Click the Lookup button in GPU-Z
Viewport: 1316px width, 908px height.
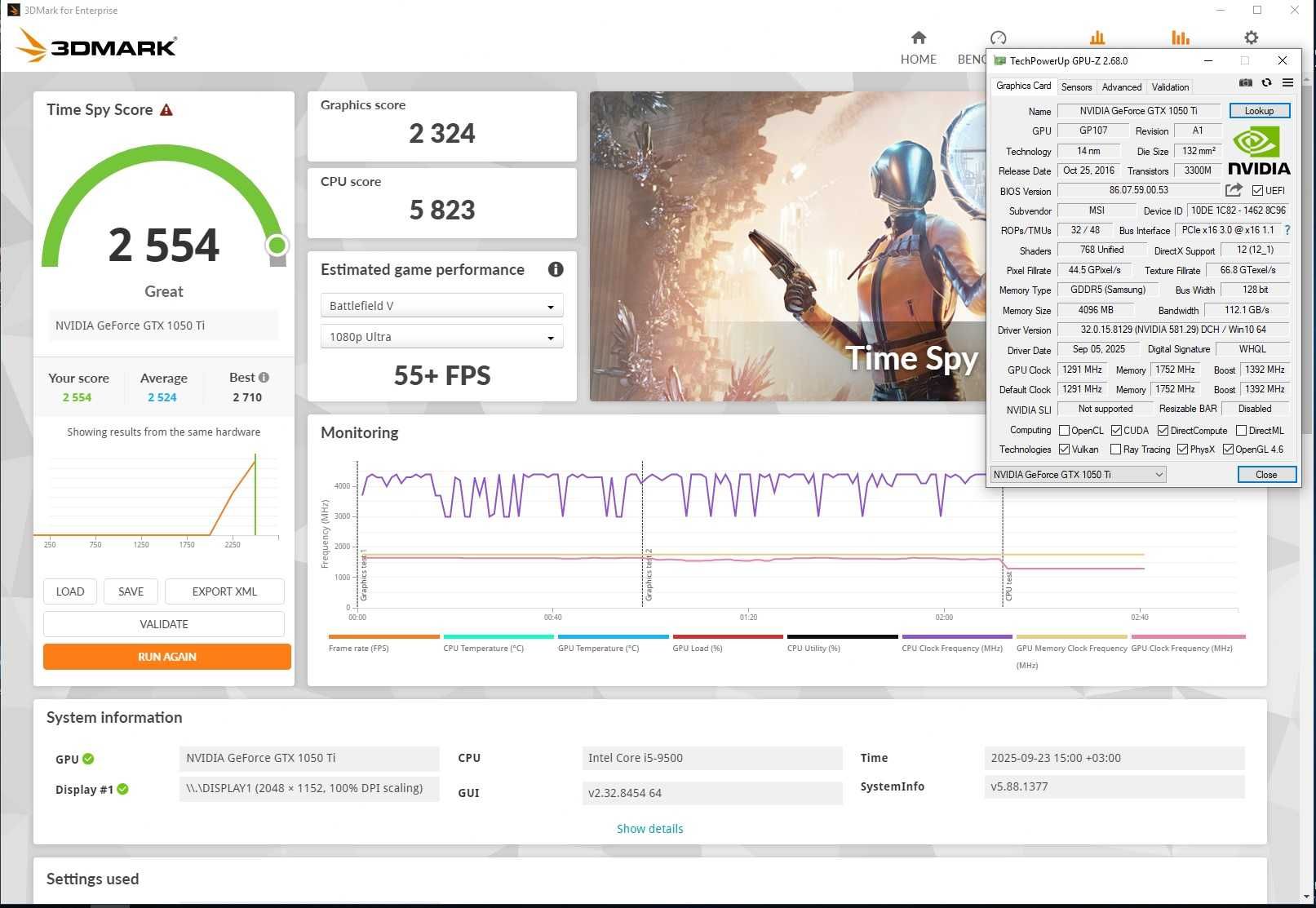pos(1259,111)
